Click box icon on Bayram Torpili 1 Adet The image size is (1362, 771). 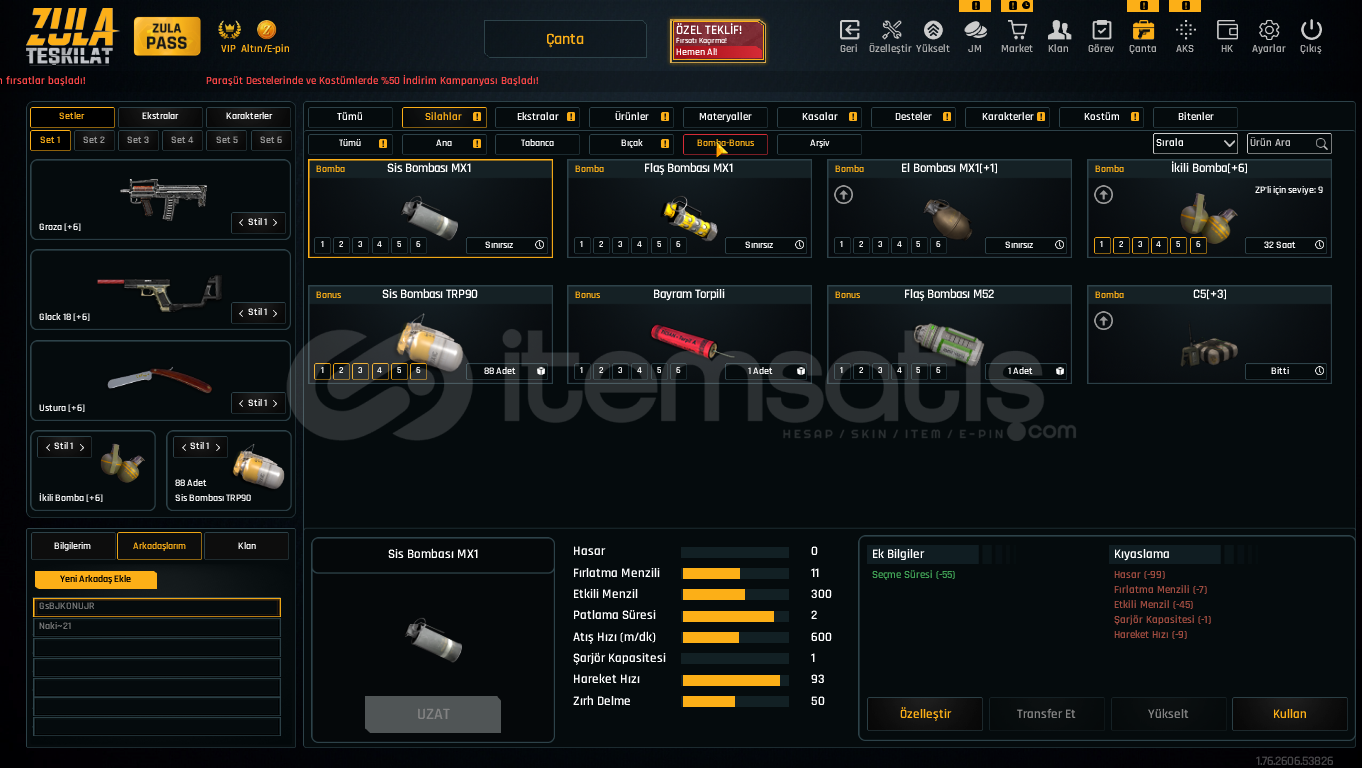(801, 371)
